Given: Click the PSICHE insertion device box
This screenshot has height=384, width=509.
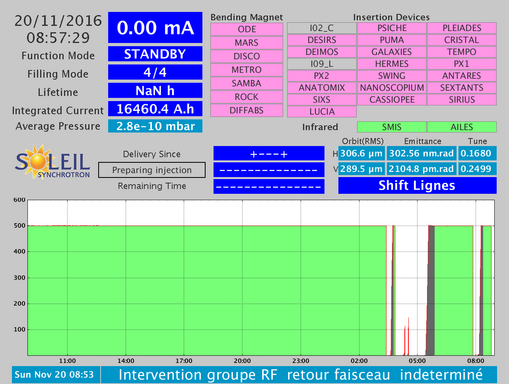Looking at the screenshot, I should pos(392,28).
